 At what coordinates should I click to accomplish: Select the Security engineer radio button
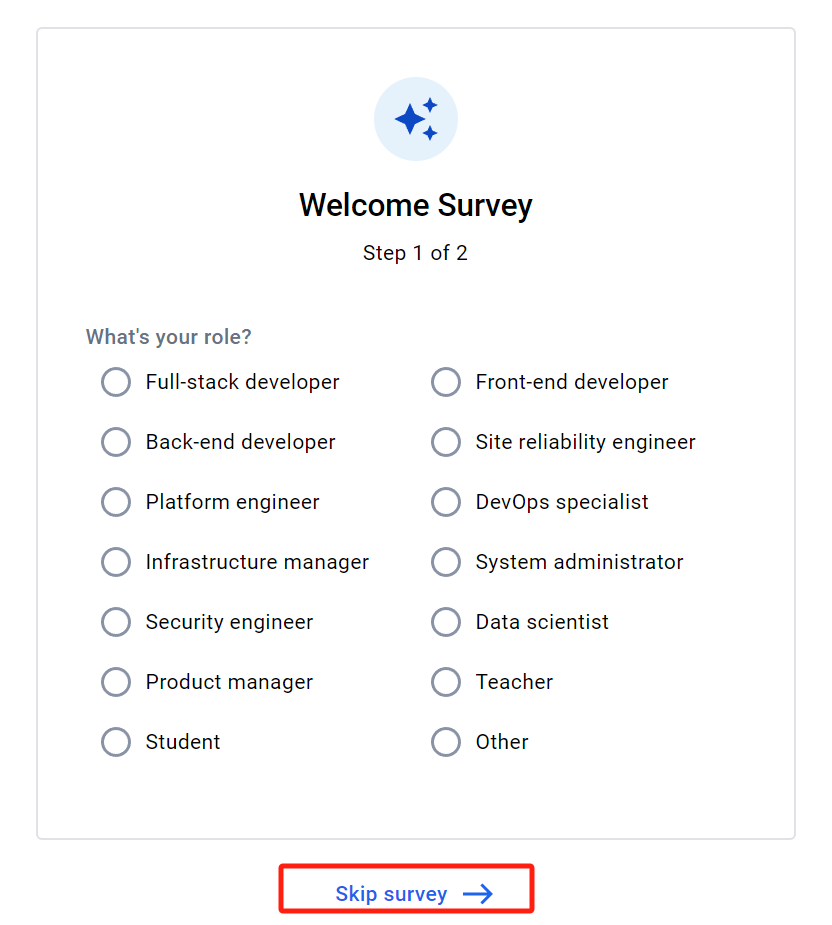tap(116, 622)
